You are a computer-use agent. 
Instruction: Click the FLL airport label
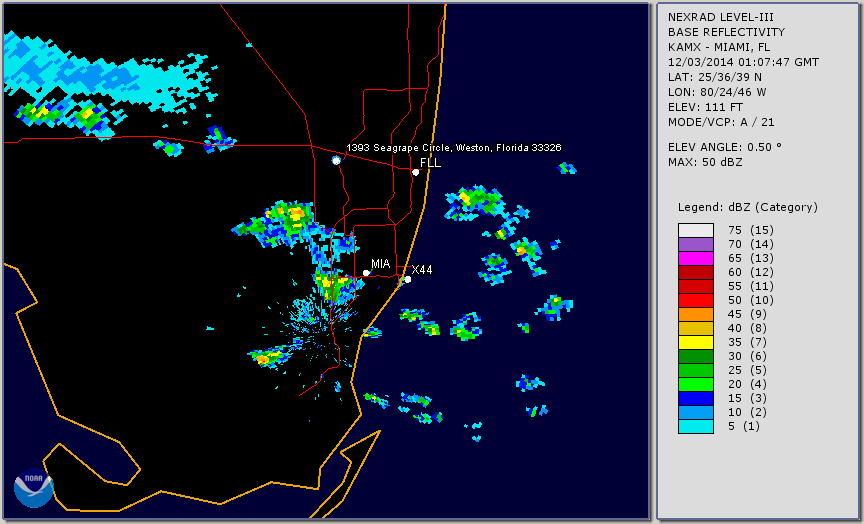pos(430,163)
